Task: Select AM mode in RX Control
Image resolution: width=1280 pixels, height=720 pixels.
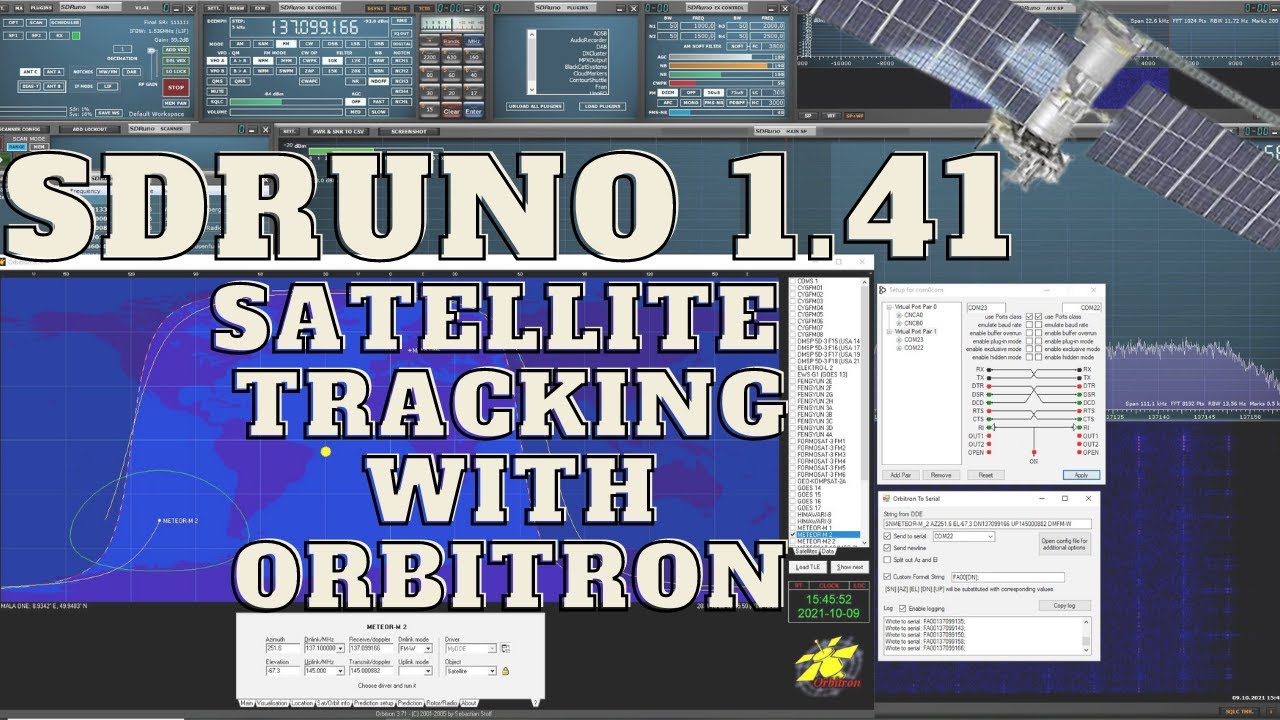Action: point(240,44)
